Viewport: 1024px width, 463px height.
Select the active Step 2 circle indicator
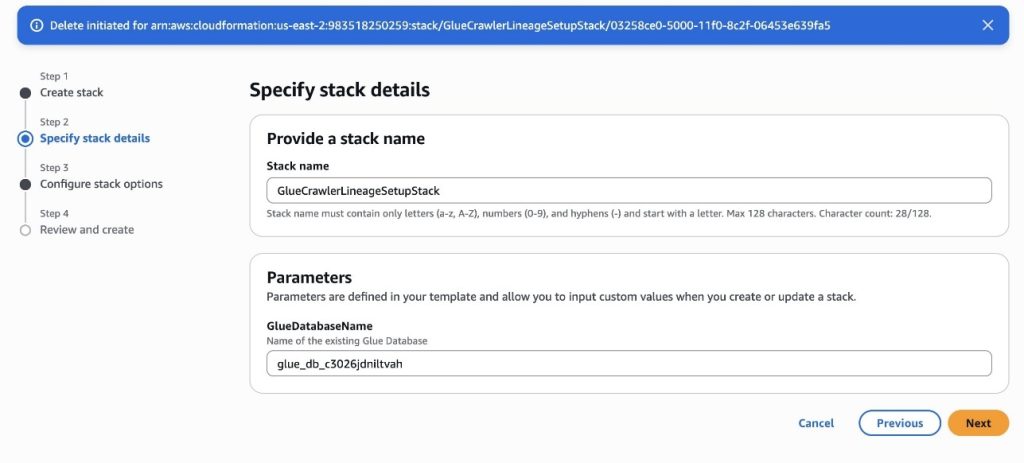(25, 138)
